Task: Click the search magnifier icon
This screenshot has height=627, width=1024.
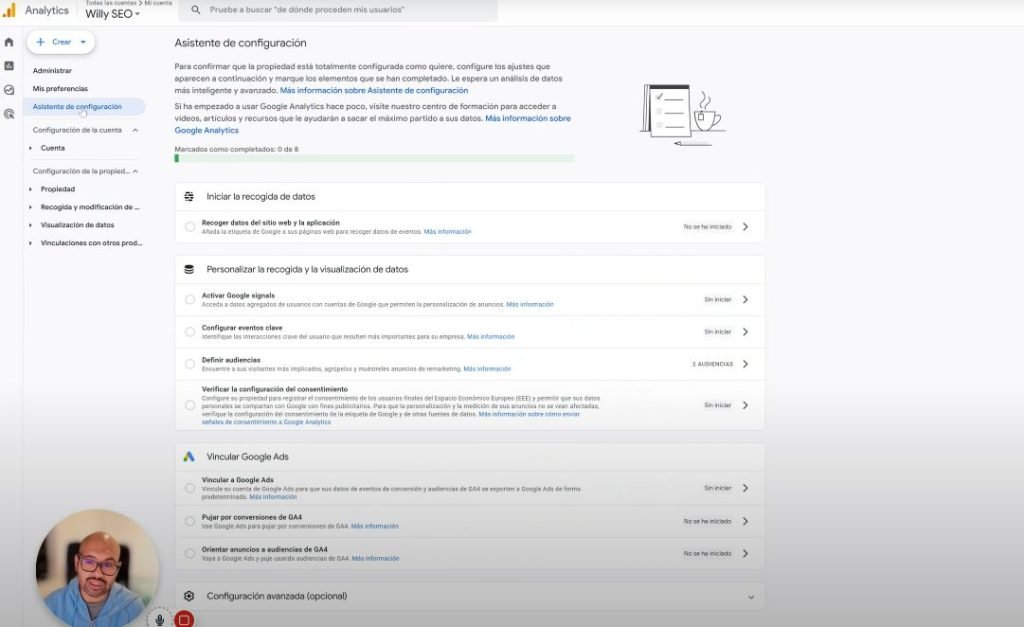Action: click(x=196, y=10)
